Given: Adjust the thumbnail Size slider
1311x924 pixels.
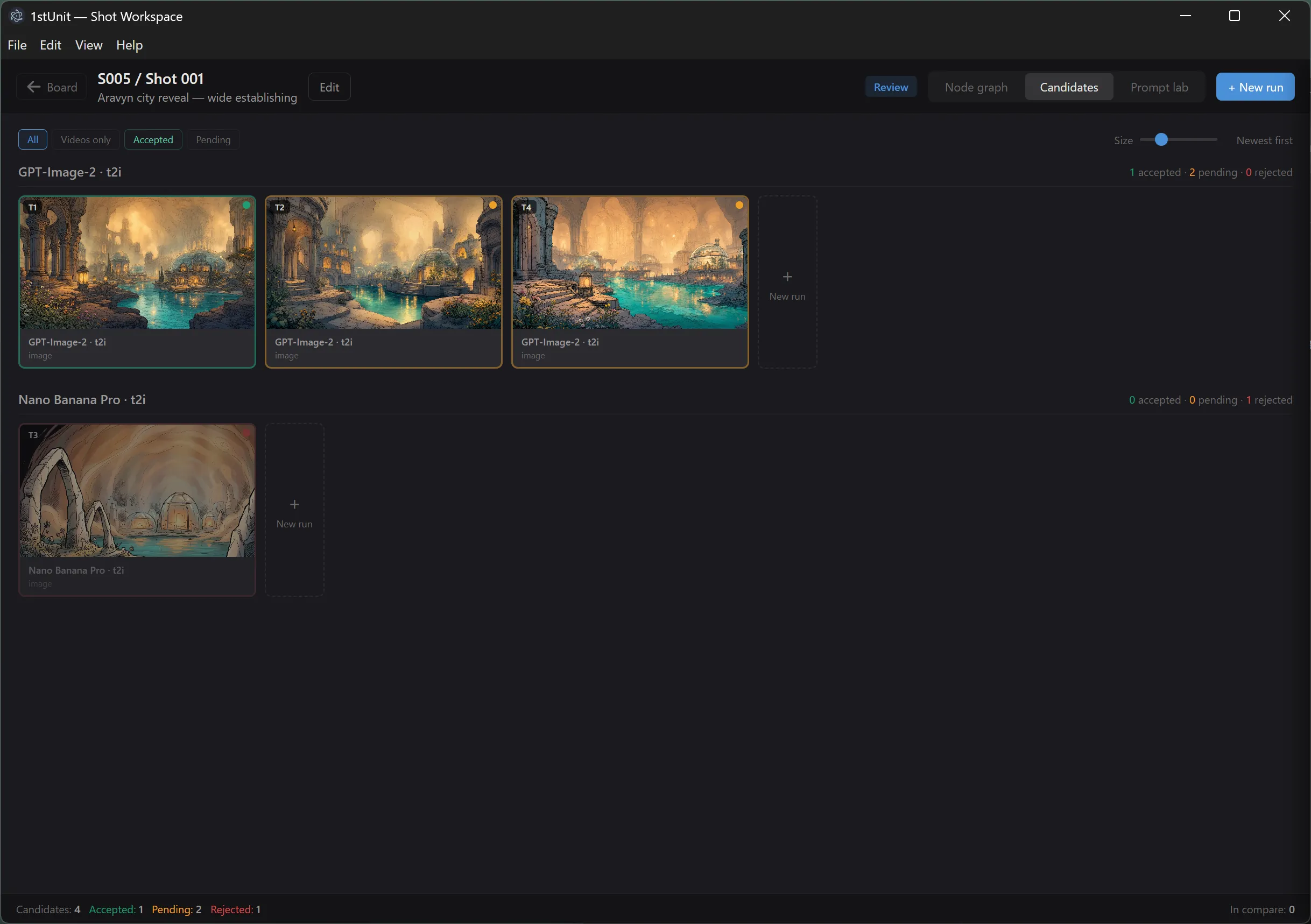Looking at the screenshot, I should (1178, 139).
